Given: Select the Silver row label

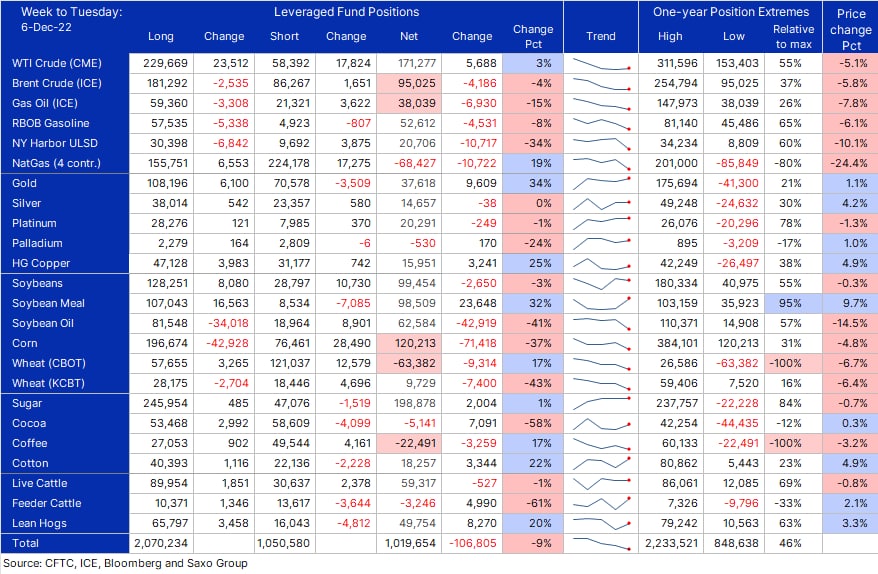Looking at the screenshot, I should pos(26,203).
